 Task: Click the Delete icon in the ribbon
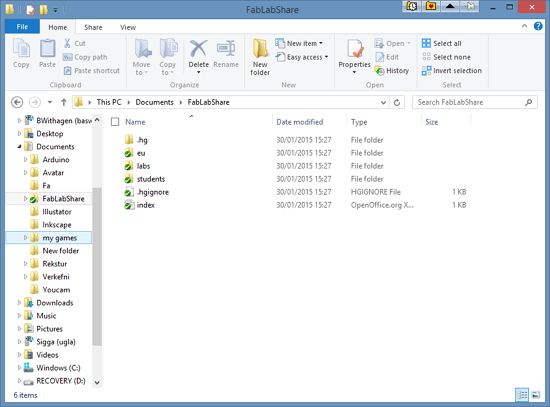coord(198,49)
